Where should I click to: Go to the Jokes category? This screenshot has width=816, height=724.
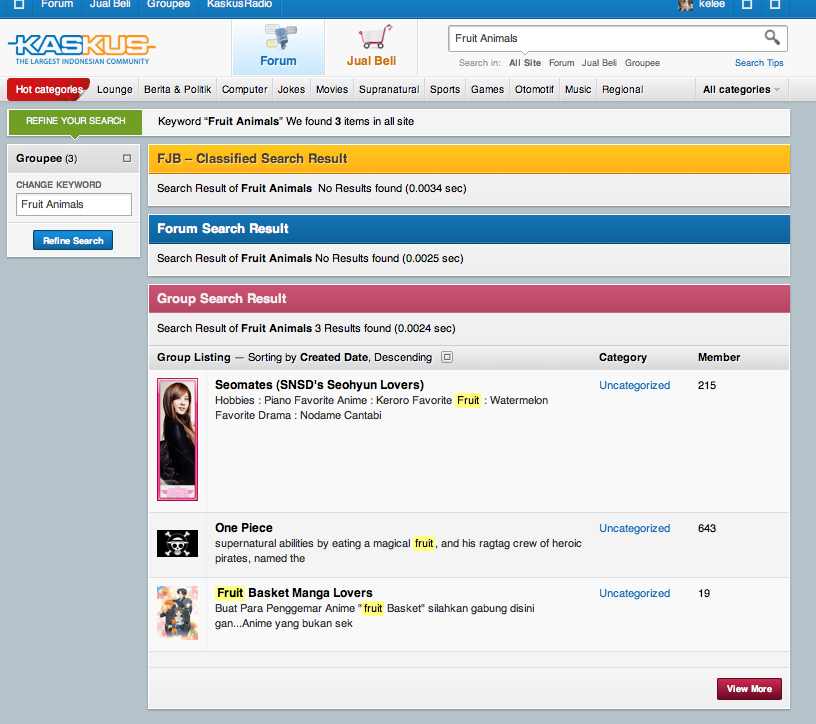[291, 90]
